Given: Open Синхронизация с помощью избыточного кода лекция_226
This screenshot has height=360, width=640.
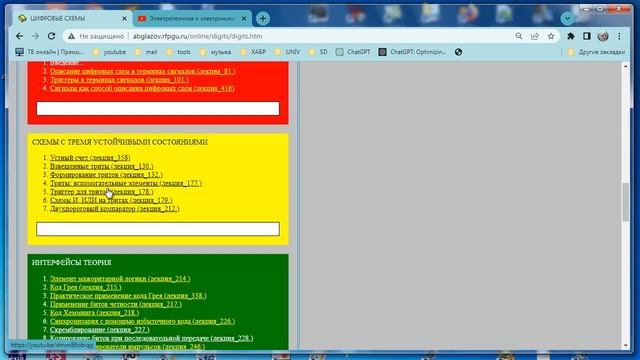Looking at the screenshot, I should pos(142,321).
